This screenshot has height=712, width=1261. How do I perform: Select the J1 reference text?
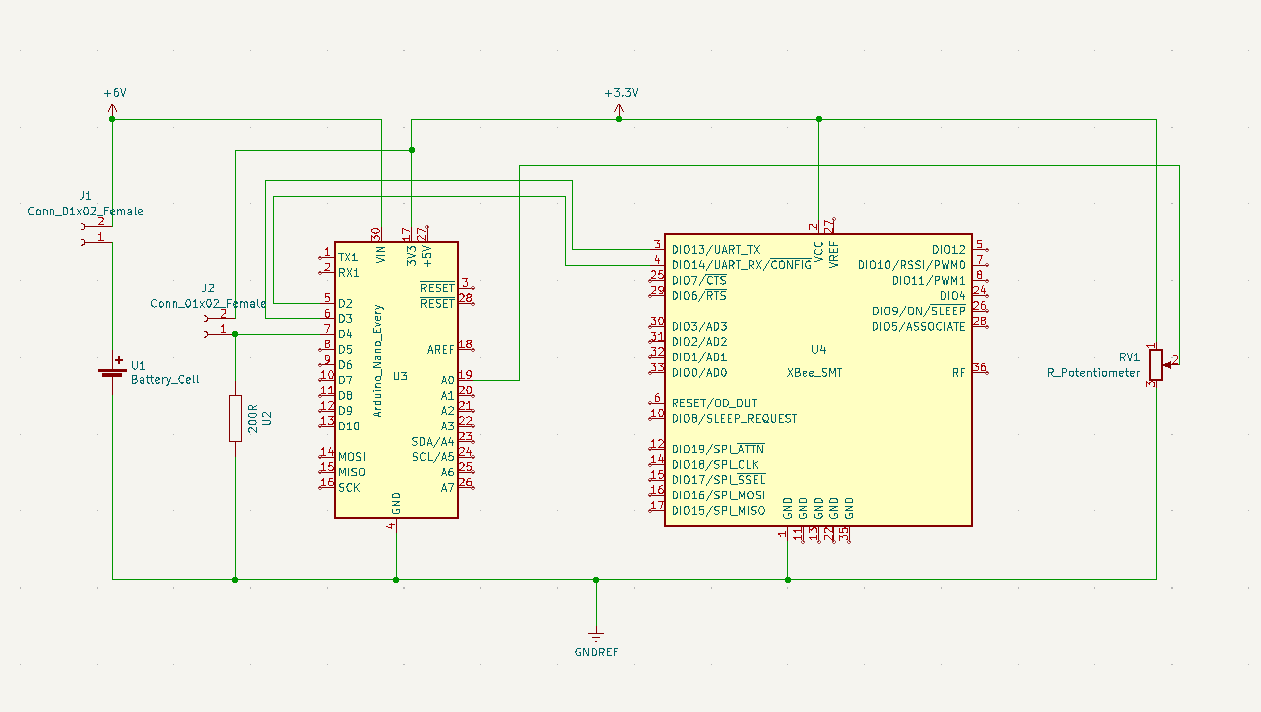[86, 195]
